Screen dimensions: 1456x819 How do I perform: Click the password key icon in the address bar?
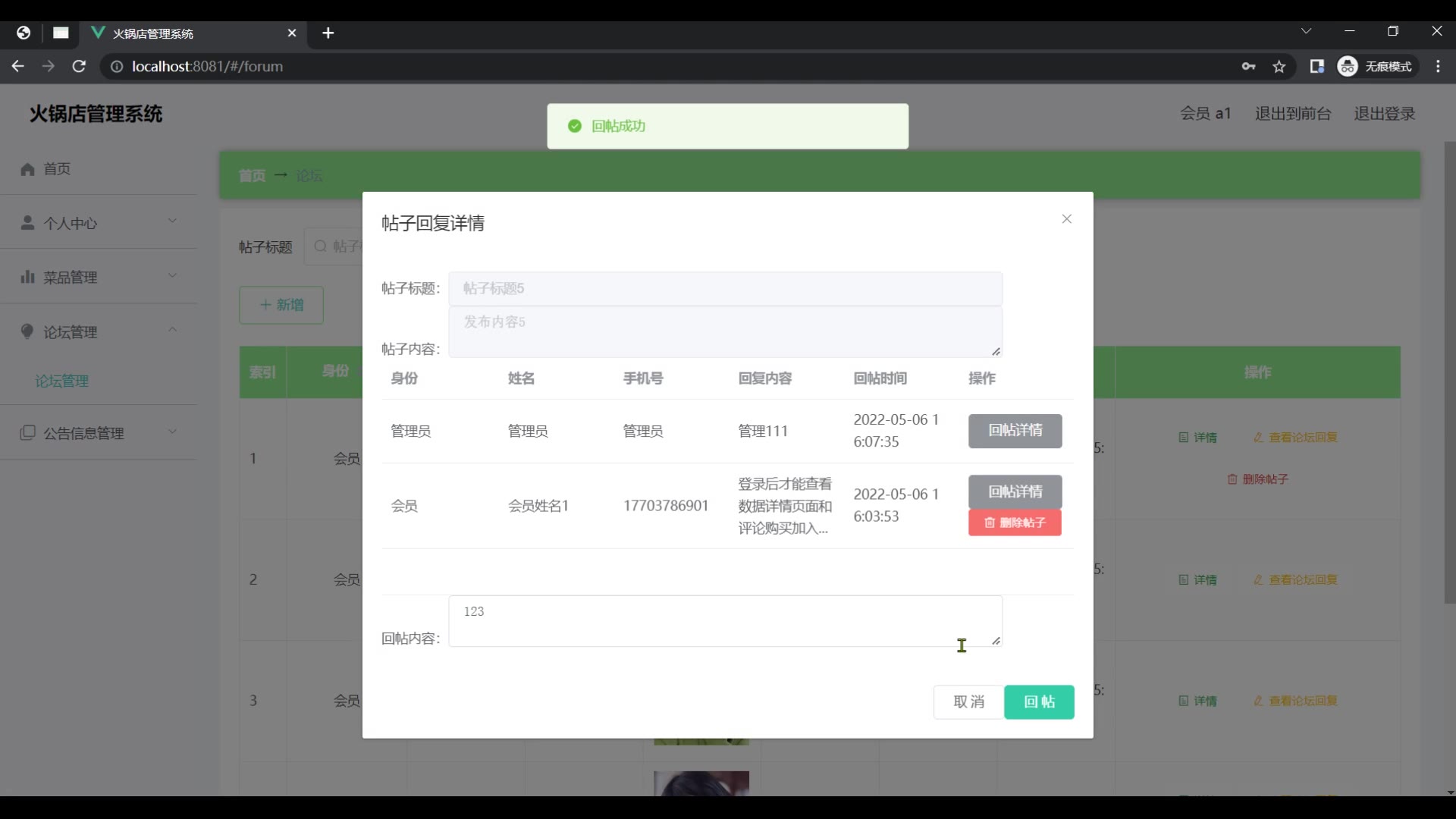[1248, 67]
